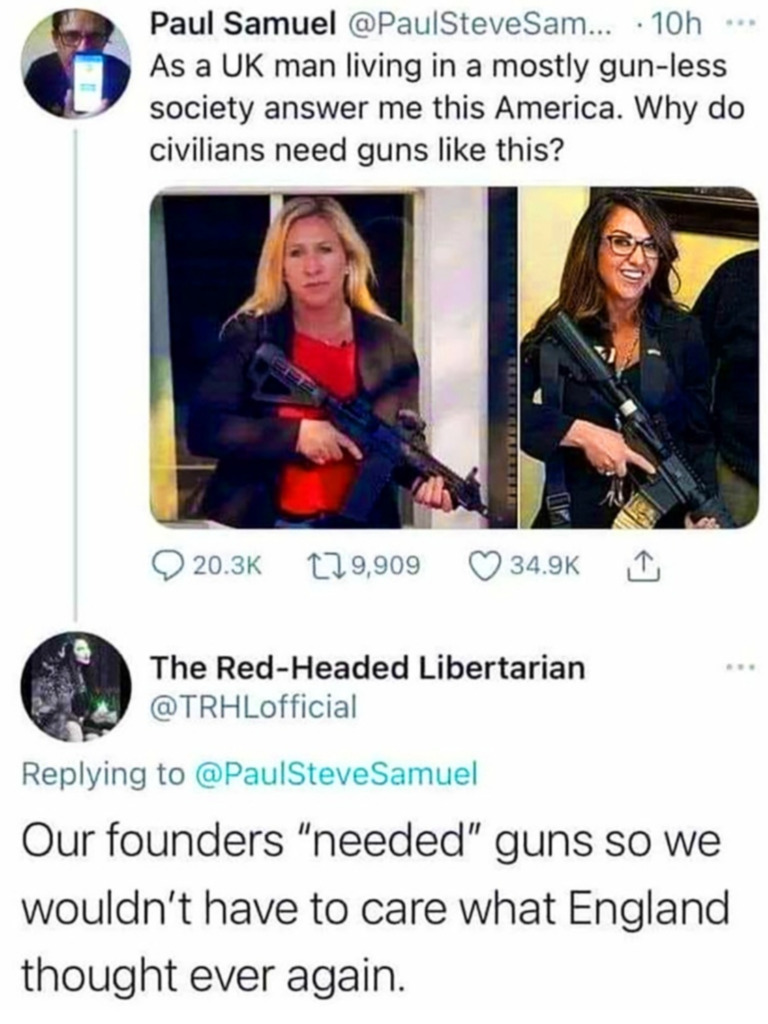This screenshot has width=768, height=1024.
Task: Like the tweet with the heart icon
Action: click(485, 566)
